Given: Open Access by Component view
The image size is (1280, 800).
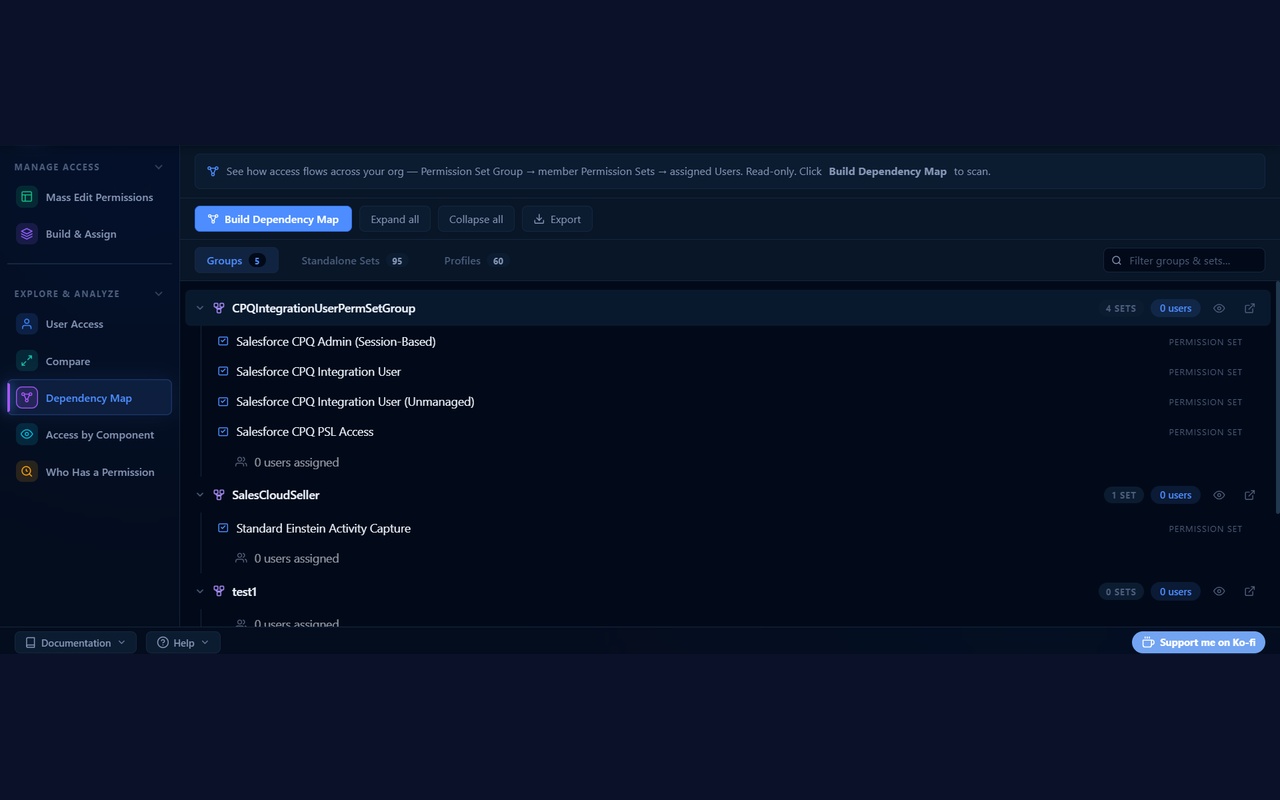Looking at the screenshot, I should (x=89, y=435).
